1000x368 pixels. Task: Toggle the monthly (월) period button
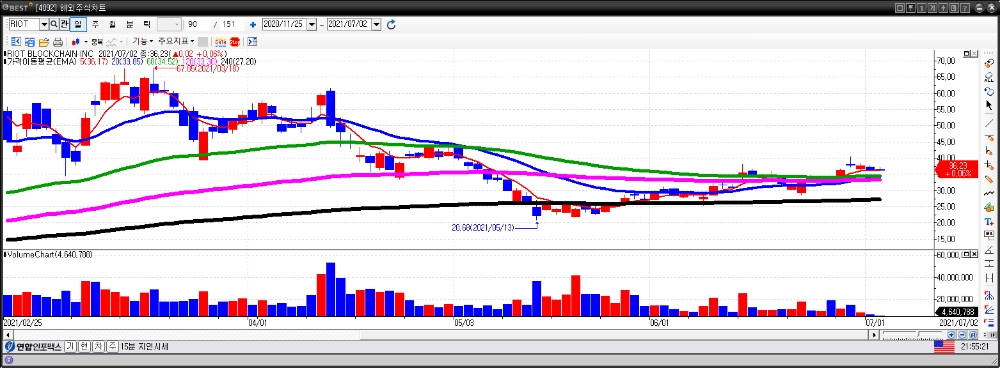pos(112,24)
